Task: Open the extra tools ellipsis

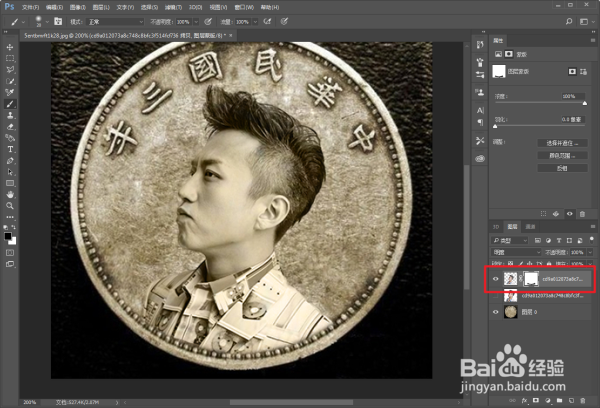Action: coord(10,217)
